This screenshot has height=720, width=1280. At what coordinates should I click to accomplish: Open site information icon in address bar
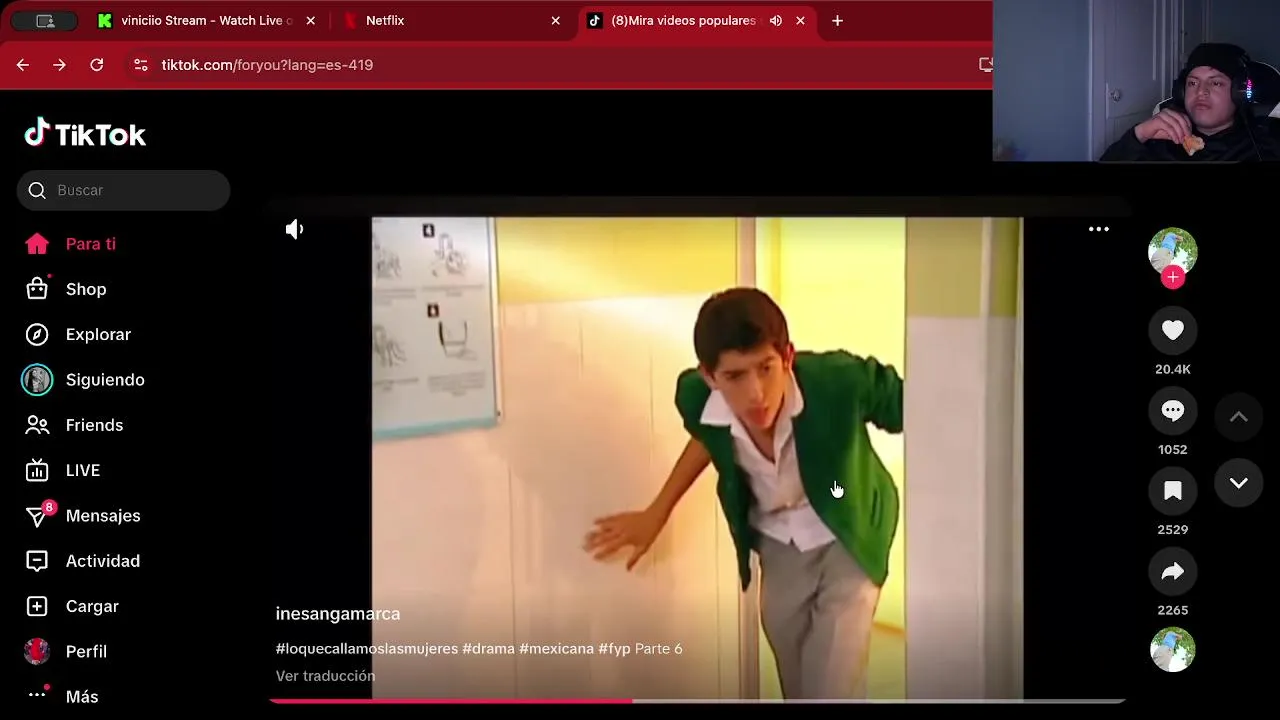pyautogui.click(x=141, y=65)
